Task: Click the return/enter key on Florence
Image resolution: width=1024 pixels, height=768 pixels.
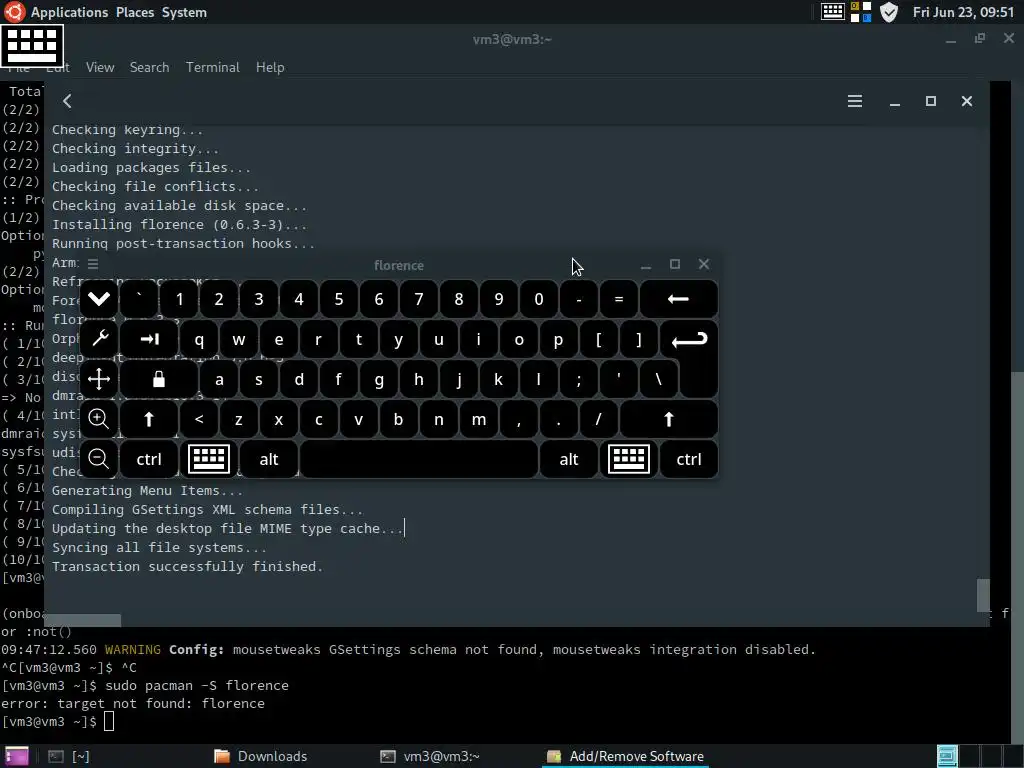Action: (690, 340)
